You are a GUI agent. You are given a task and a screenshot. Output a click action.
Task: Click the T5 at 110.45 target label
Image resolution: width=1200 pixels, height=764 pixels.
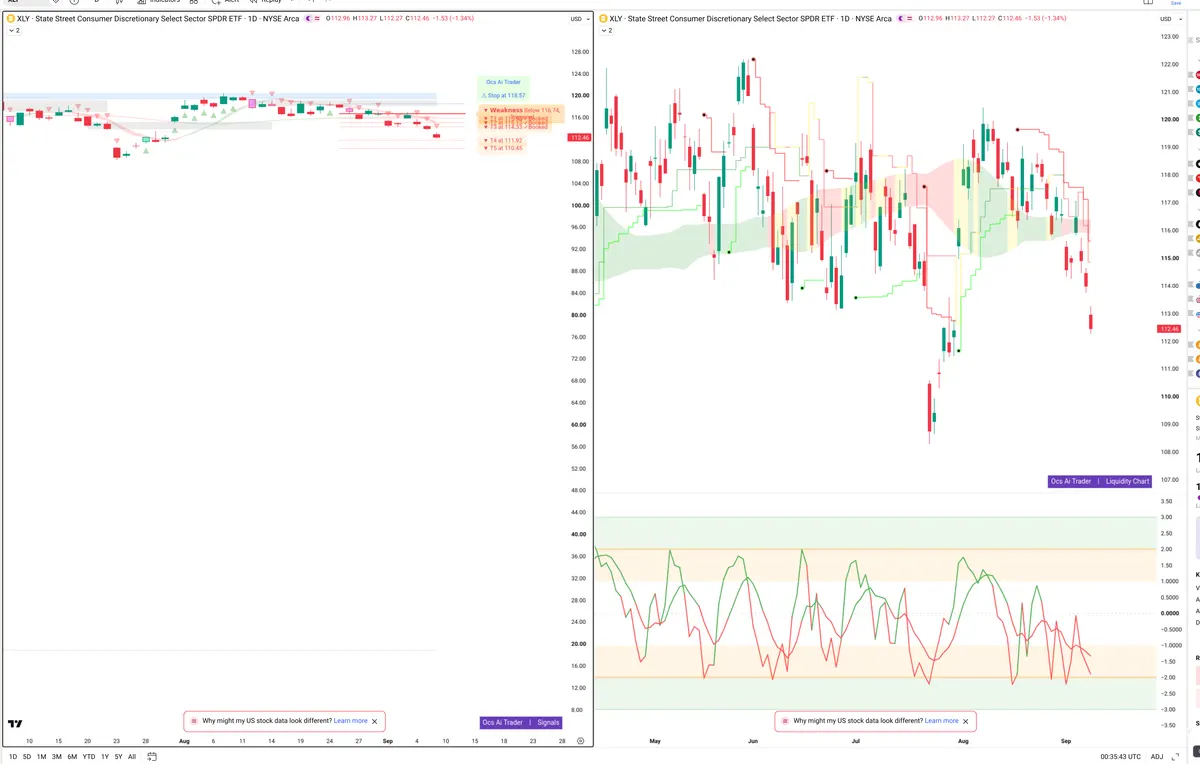click(503, 148)
